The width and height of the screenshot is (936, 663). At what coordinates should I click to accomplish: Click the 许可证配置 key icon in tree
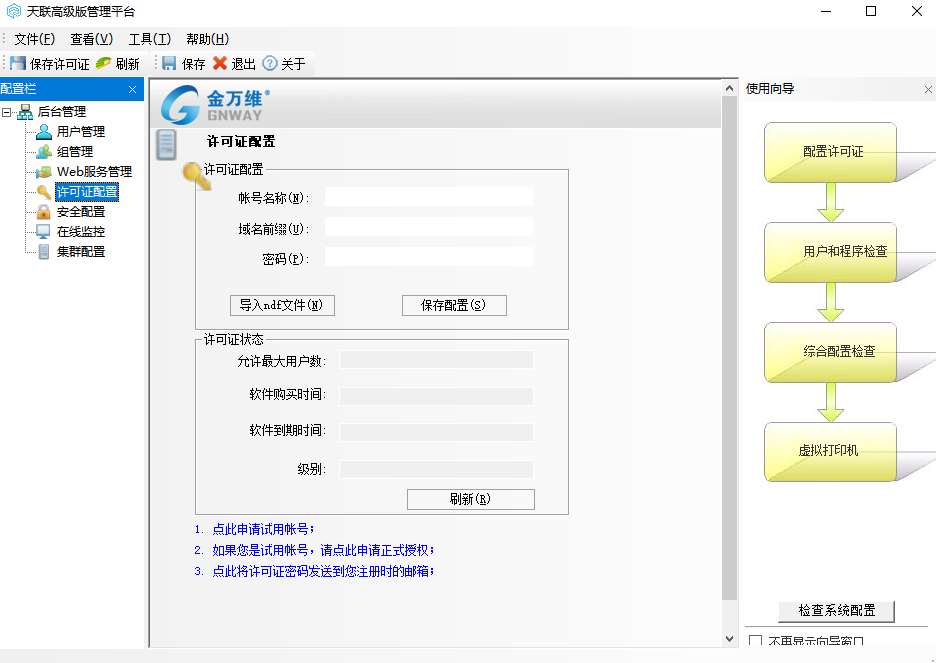(44, 192)
